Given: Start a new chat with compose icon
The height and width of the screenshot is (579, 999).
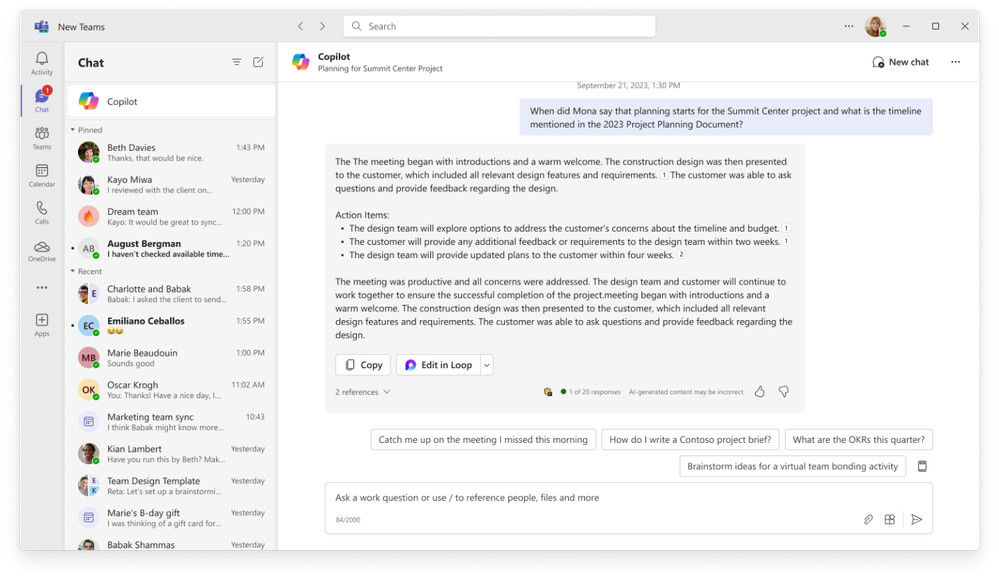Looking at the screenshot, I should (258, 62).
